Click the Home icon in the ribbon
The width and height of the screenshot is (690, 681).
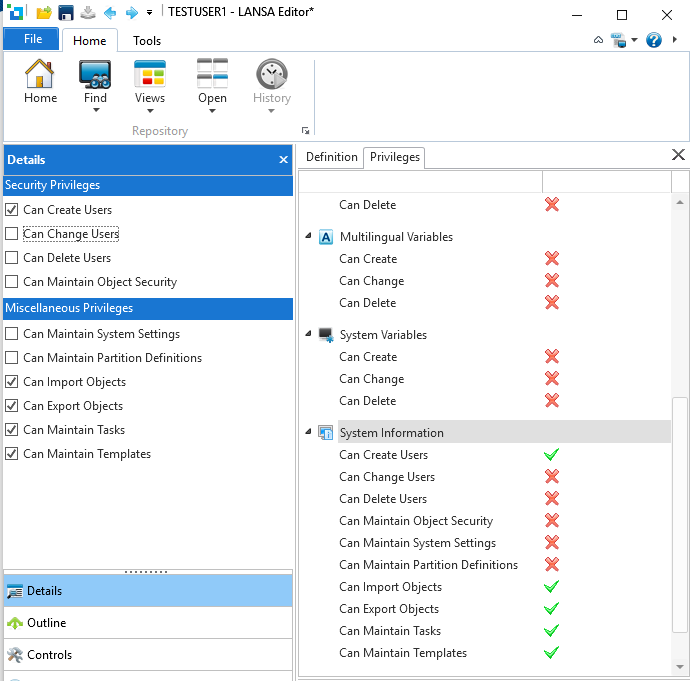pos(40,75)
